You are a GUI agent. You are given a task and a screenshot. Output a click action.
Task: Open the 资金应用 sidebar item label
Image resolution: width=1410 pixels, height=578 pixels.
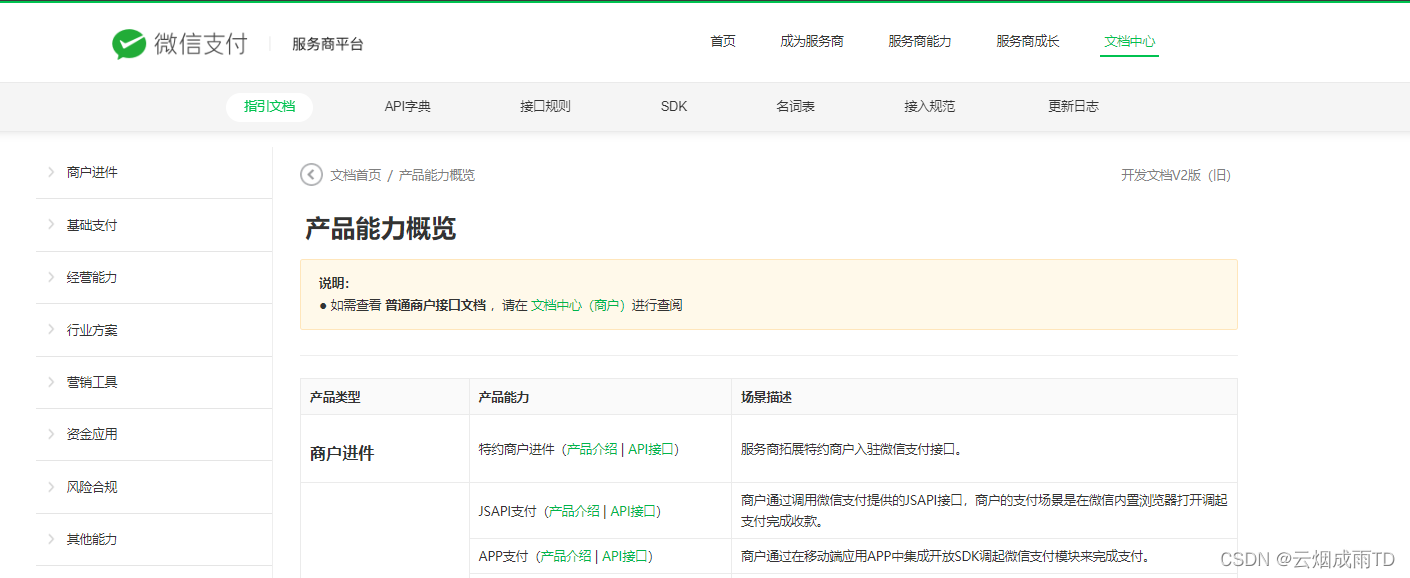click(92, 434)
